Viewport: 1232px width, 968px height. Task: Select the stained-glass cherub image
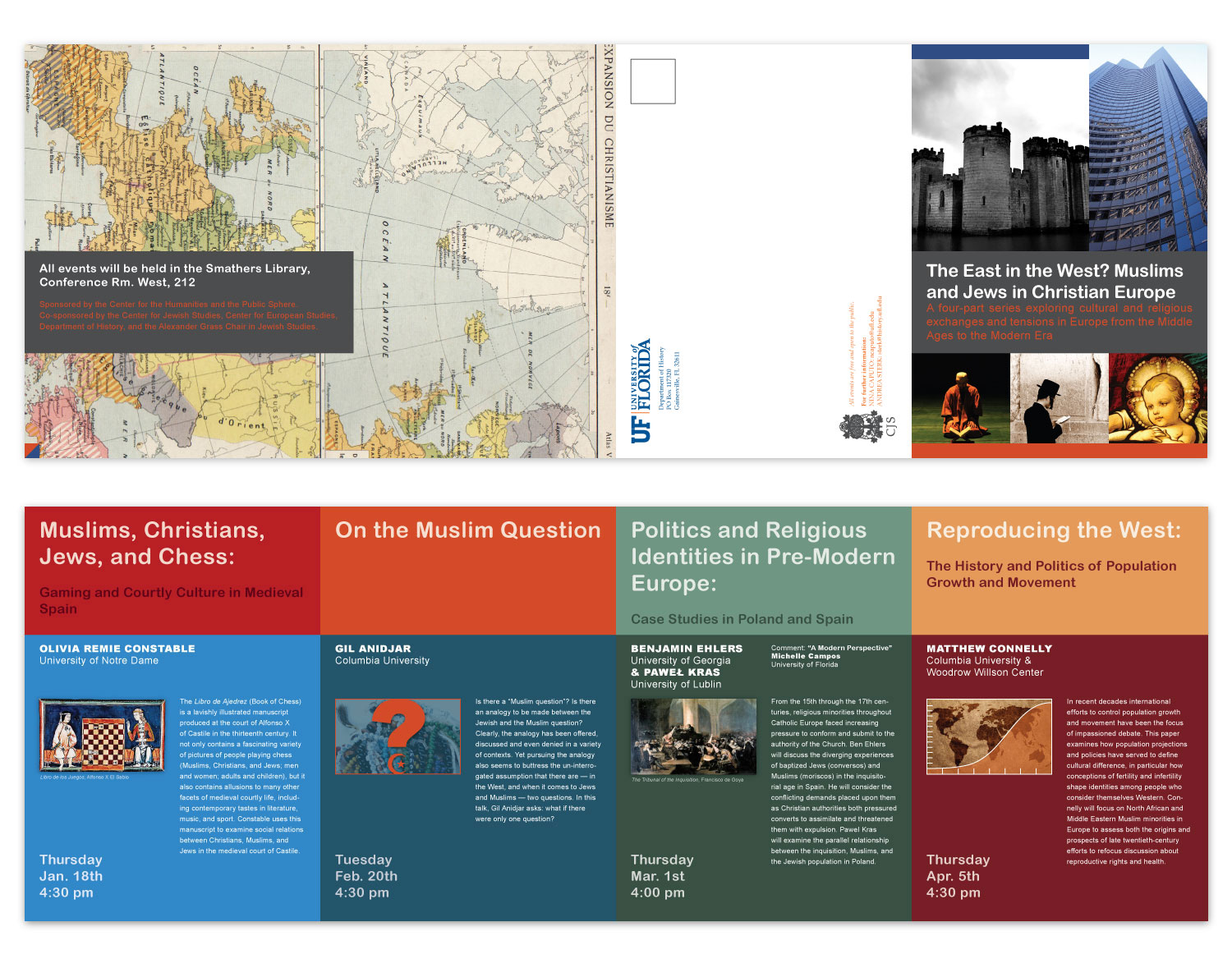click(x=1157, y=398)
